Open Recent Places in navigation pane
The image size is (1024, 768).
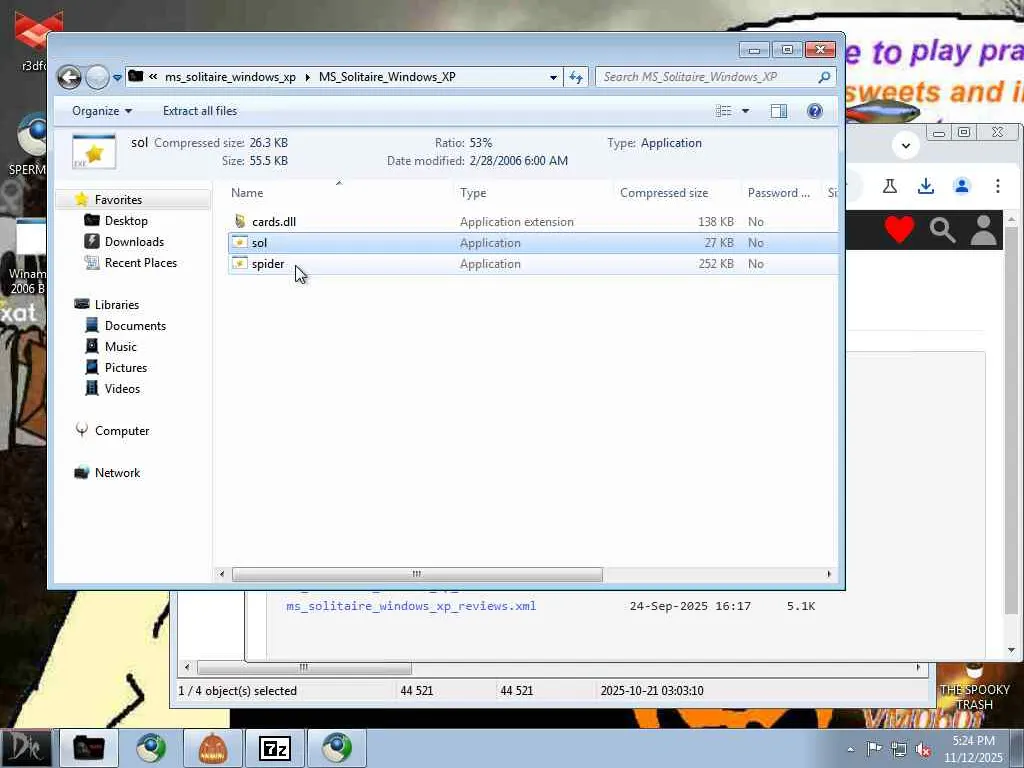140,263
